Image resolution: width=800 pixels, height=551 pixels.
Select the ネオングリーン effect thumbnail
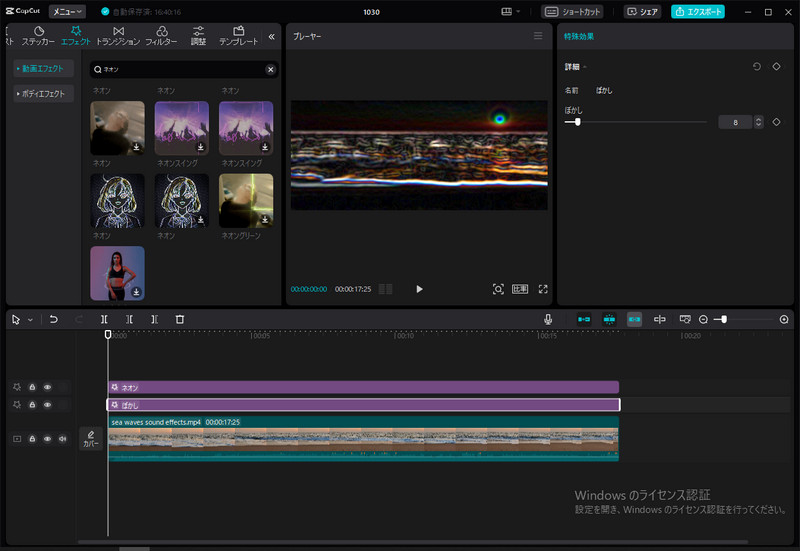[x=246, y=201]
